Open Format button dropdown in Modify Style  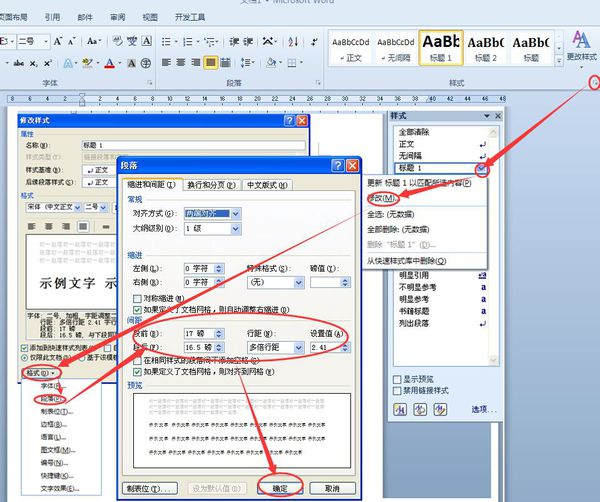point(40,373)
